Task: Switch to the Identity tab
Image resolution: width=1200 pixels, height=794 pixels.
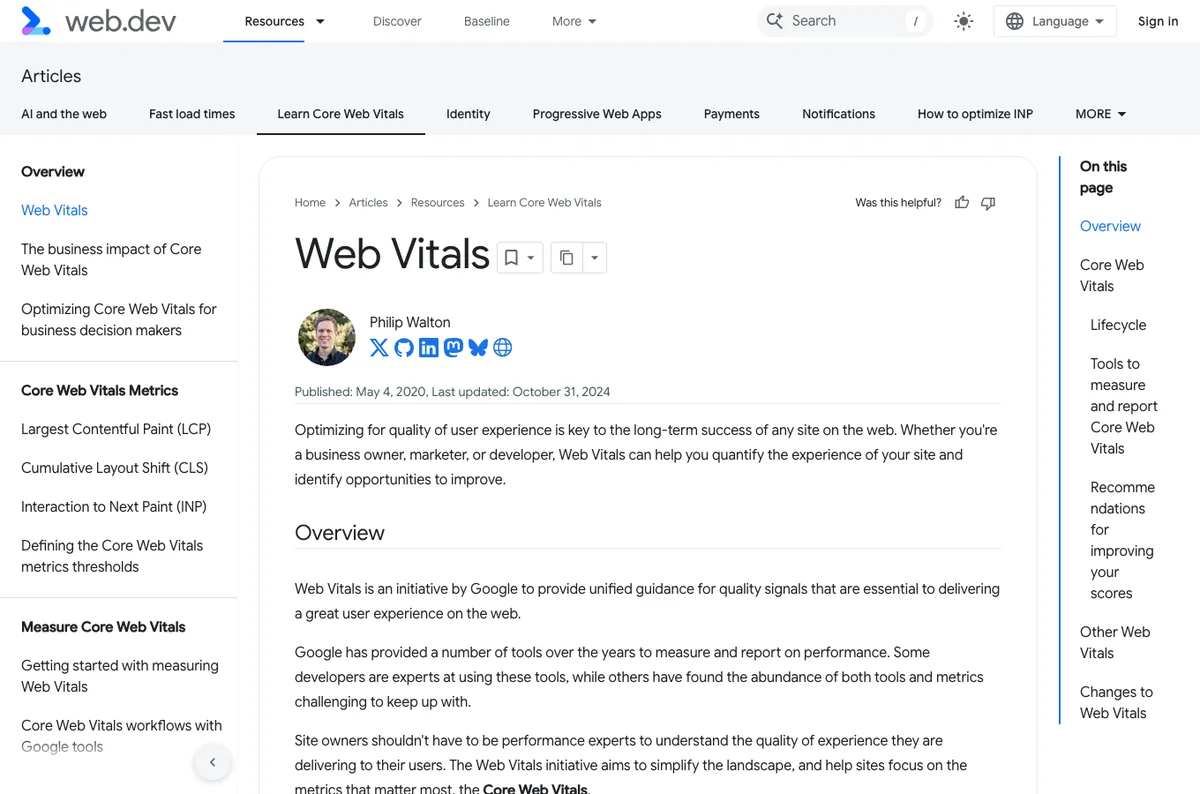Action: click(468, 114)
